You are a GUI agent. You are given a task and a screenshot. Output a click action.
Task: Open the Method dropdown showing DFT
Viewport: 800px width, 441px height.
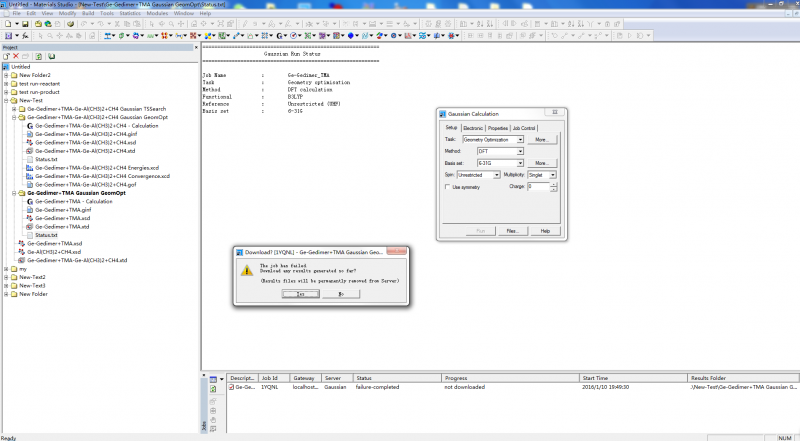[x=520, y=151]
